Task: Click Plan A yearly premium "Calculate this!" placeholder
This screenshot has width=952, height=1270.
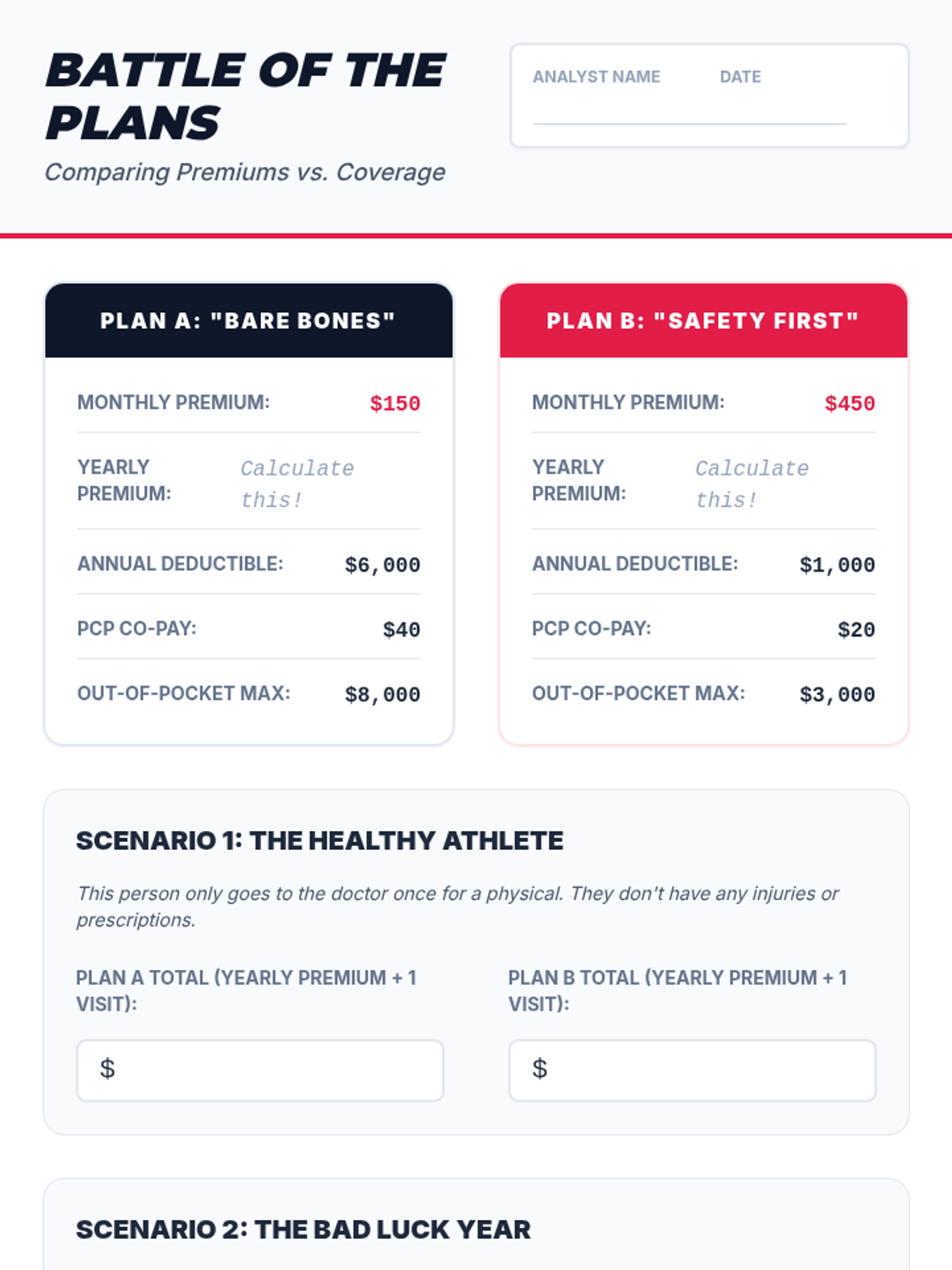Action: pos(297,483)
